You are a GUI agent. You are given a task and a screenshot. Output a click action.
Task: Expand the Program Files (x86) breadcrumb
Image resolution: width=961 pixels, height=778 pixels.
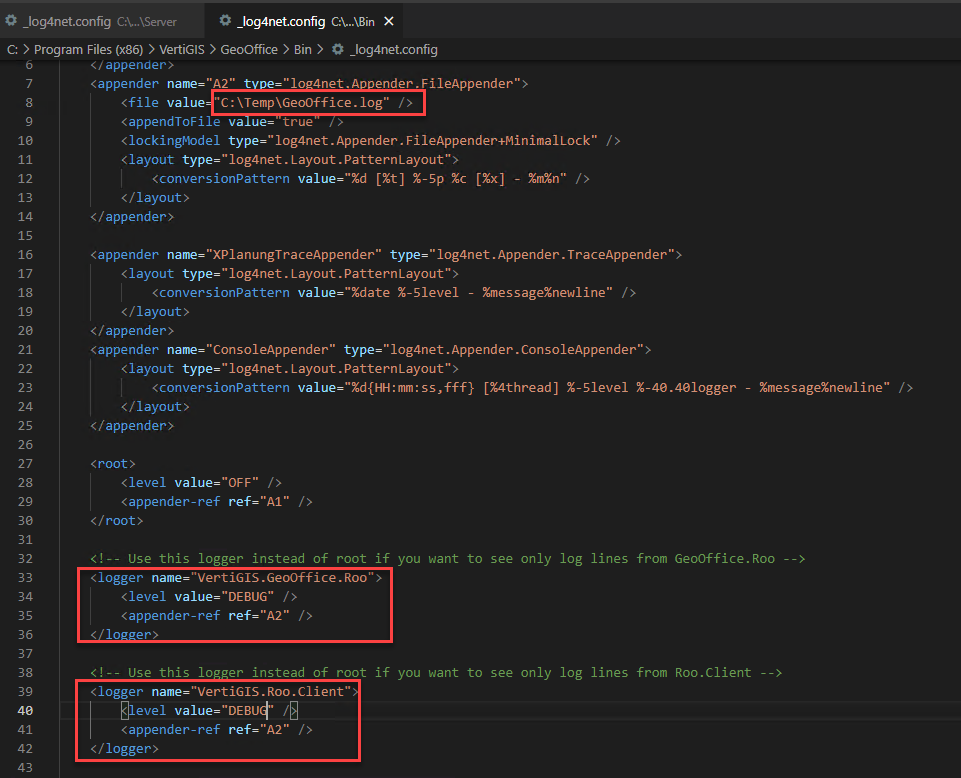(90, 49)
